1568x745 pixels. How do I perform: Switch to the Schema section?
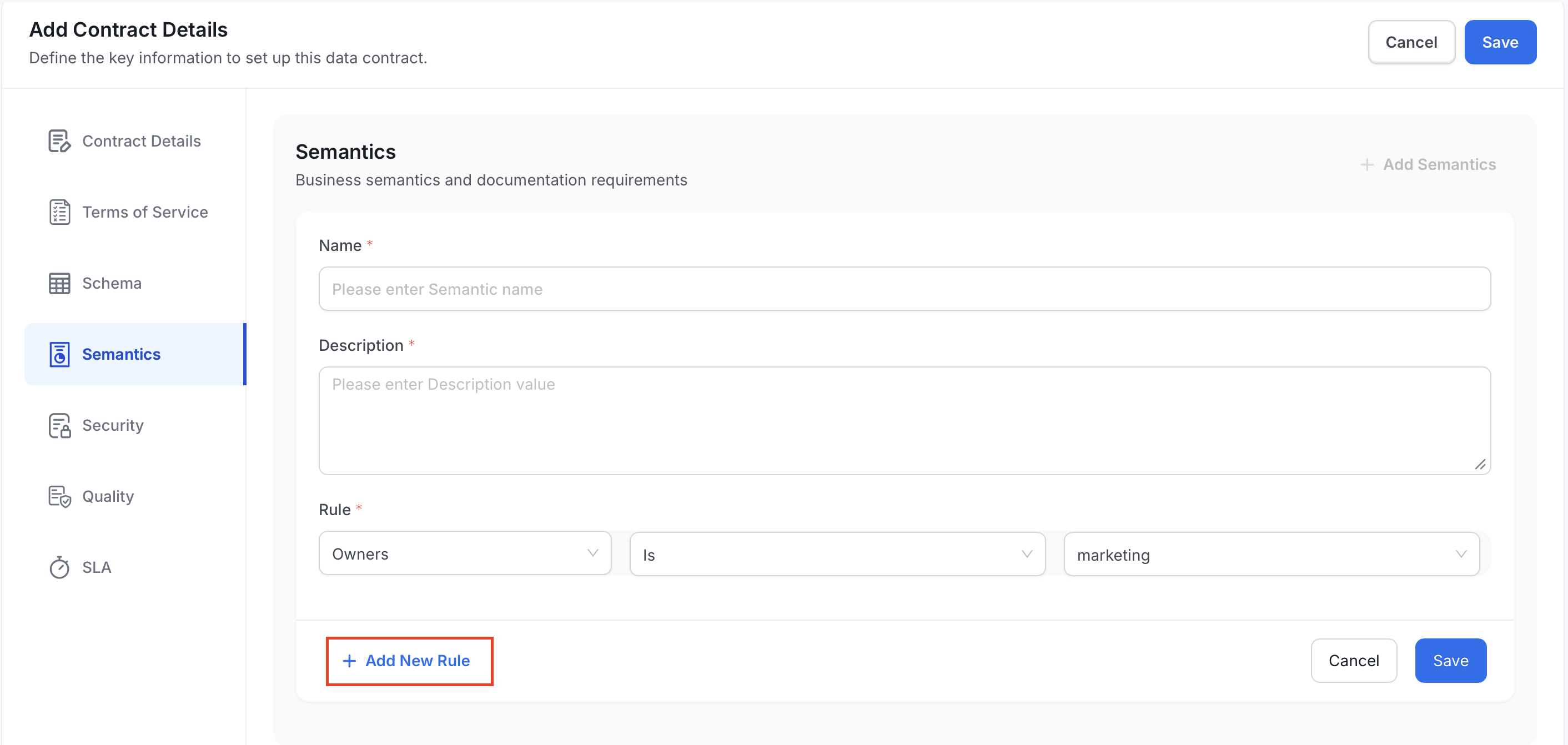[134, 283]
